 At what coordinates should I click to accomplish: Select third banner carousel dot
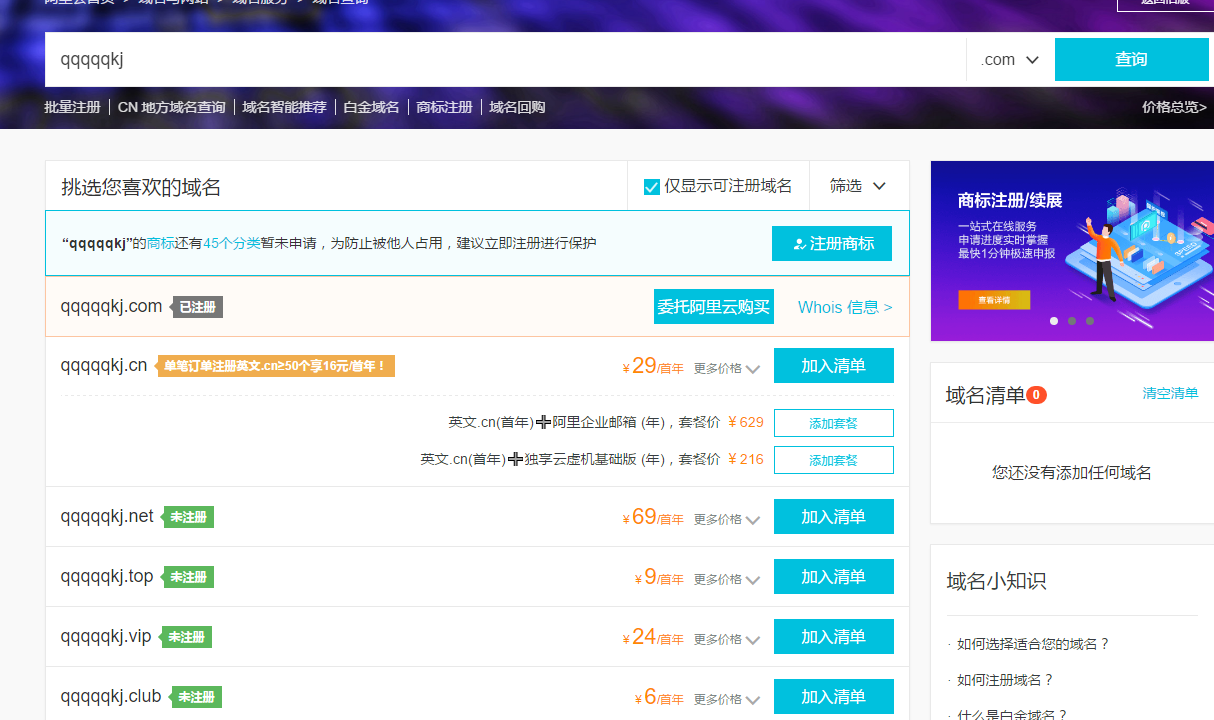point(1090,321)
